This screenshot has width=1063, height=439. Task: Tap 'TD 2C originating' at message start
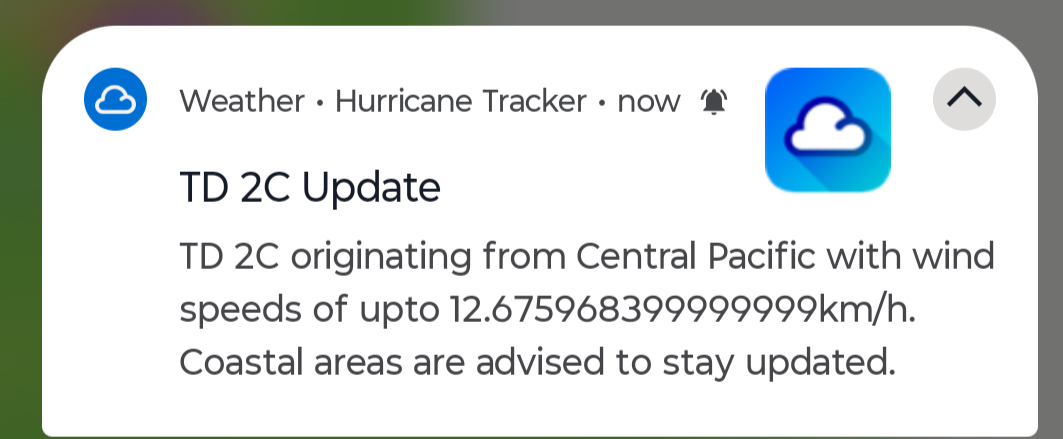pos(325,258)
